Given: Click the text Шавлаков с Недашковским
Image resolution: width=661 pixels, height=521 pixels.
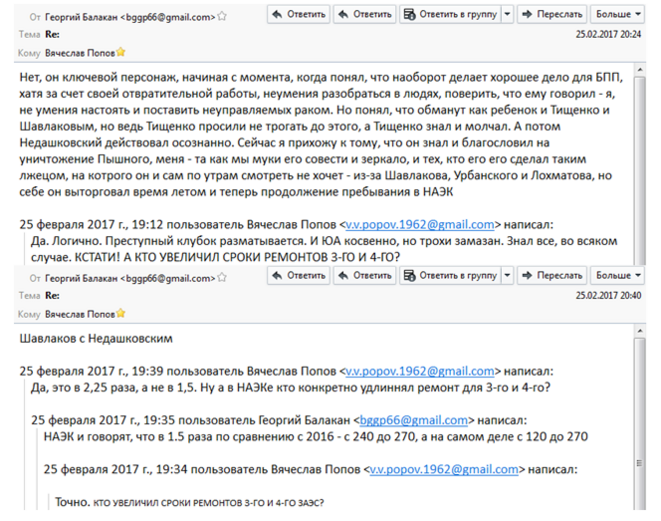Looking at the screenshot, I should click(96, 338).
